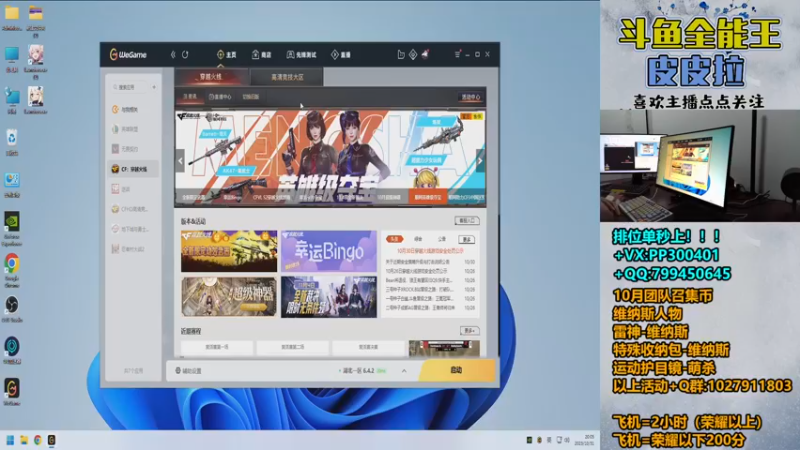The image size is (800, 450).
Task: Click the back arrow in WeGame header
Action: pos(173,55)
